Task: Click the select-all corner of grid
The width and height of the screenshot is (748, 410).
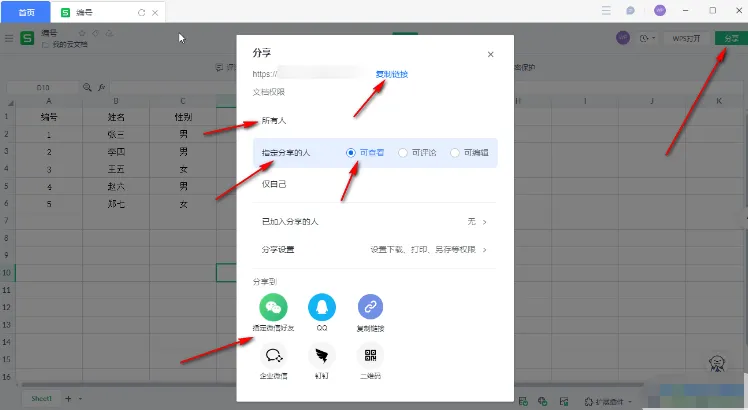Action: pos(9,102)
